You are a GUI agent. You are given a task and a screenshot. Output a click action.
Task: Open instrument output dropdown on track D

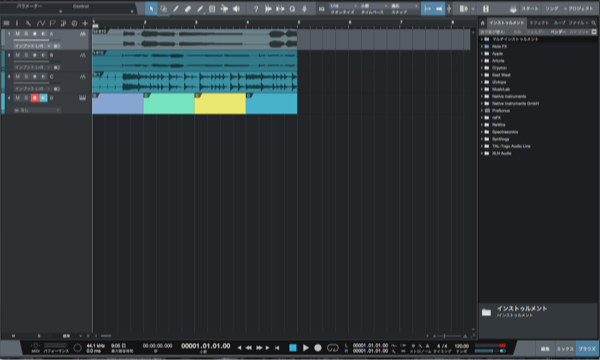[x=37, y=110]
